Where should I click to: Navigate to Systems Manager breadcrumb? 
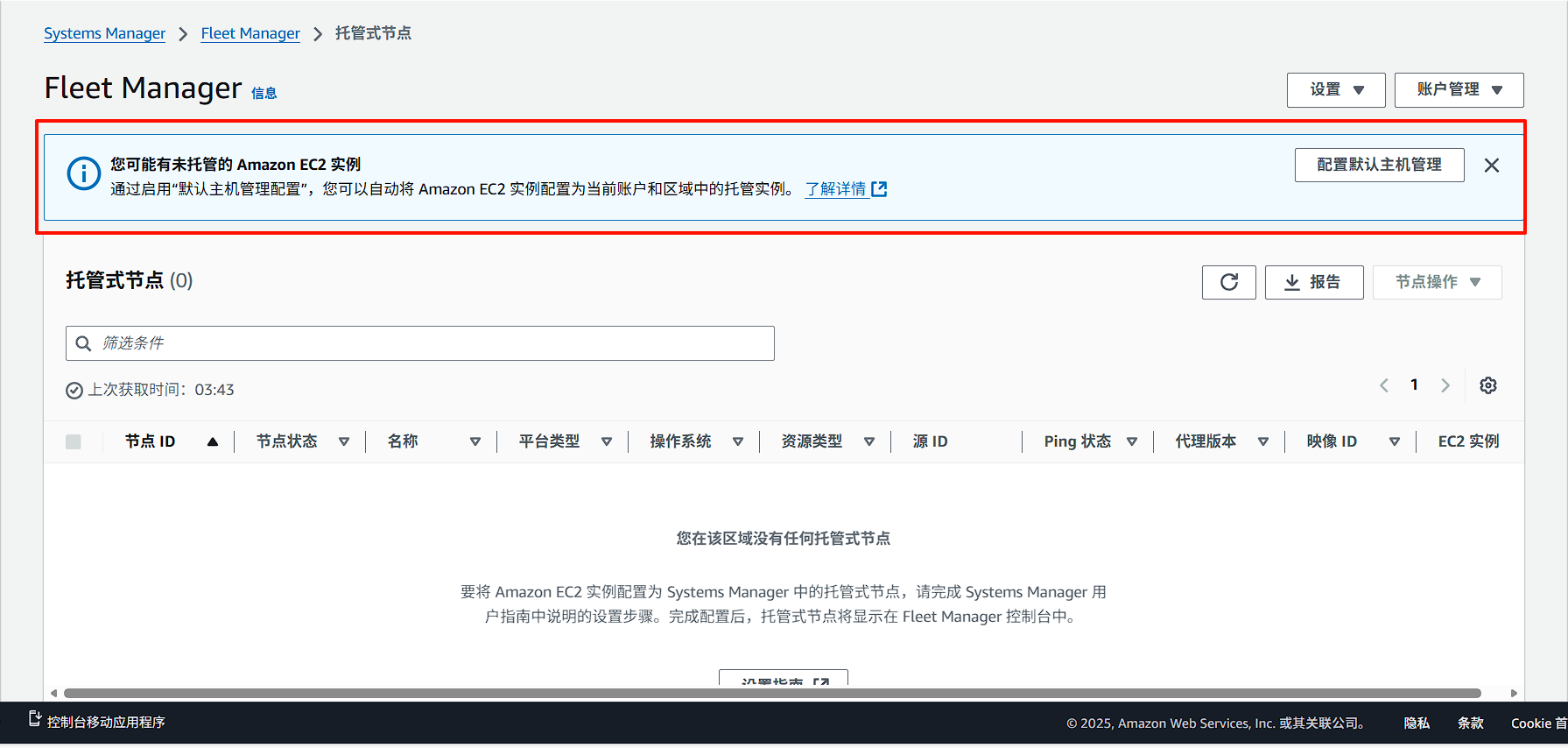click(x=104, y=33)
